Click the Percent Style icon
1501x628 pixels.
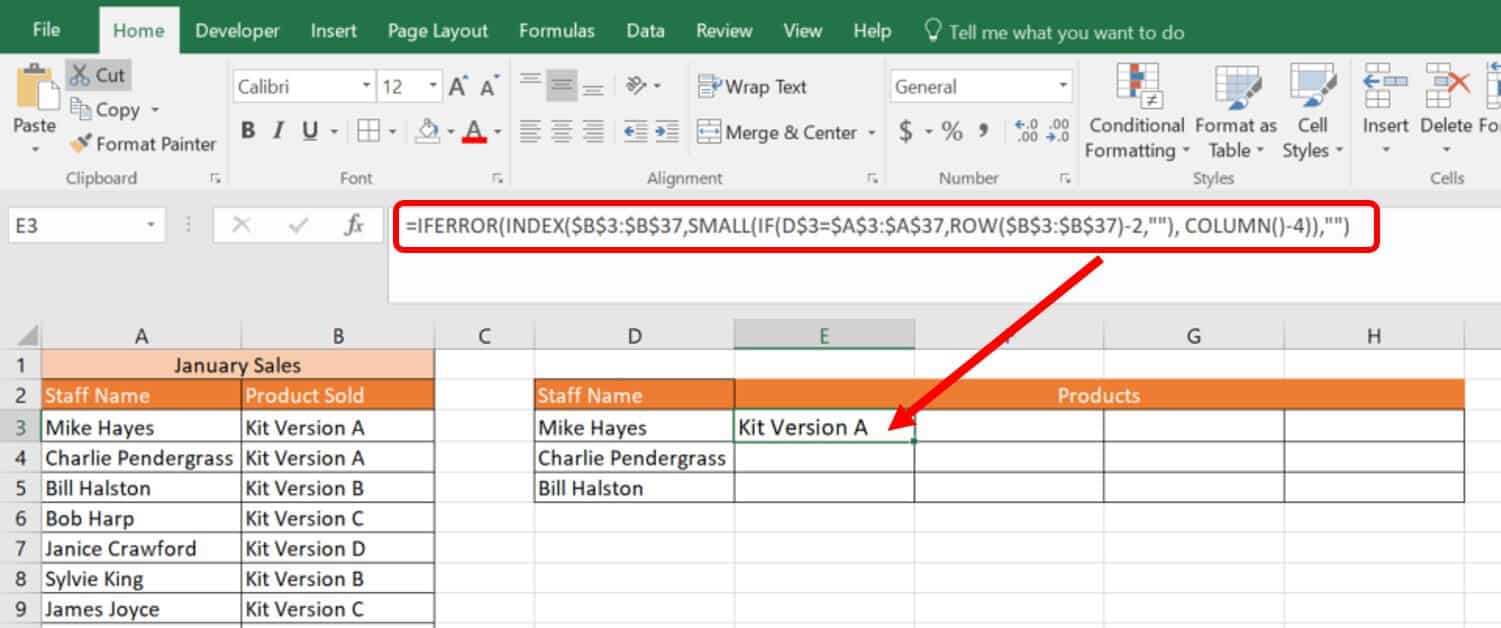951,131
